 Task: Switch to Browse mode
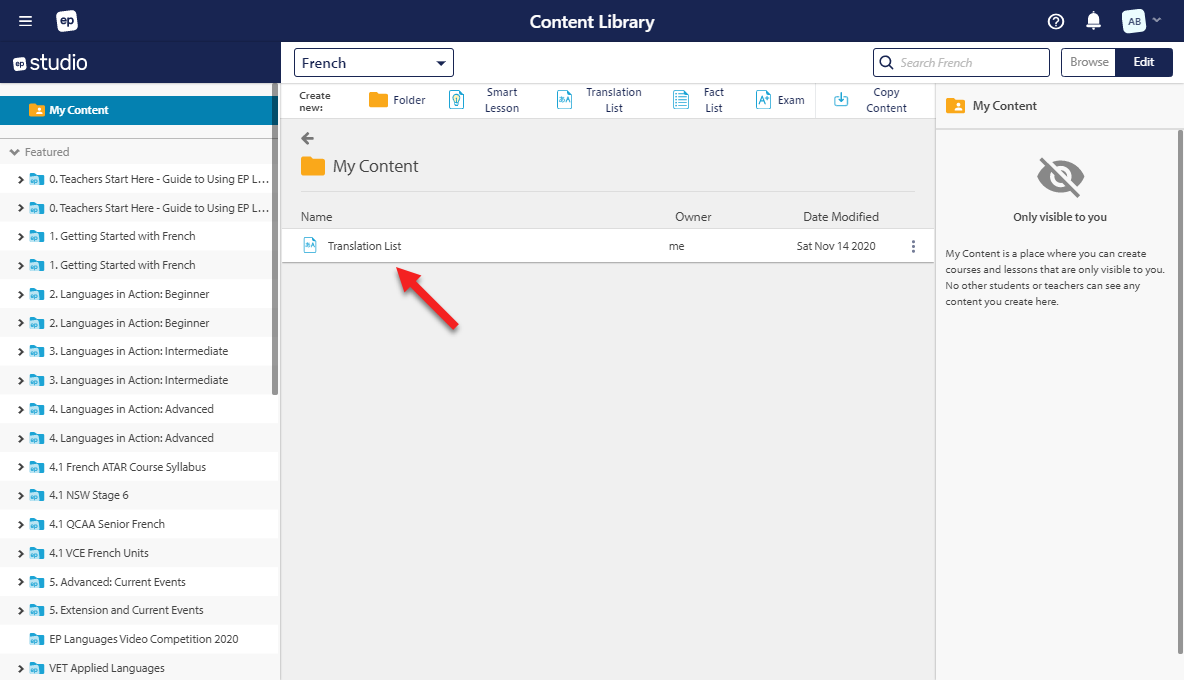pyautogui.click(x=1088, y=61)
